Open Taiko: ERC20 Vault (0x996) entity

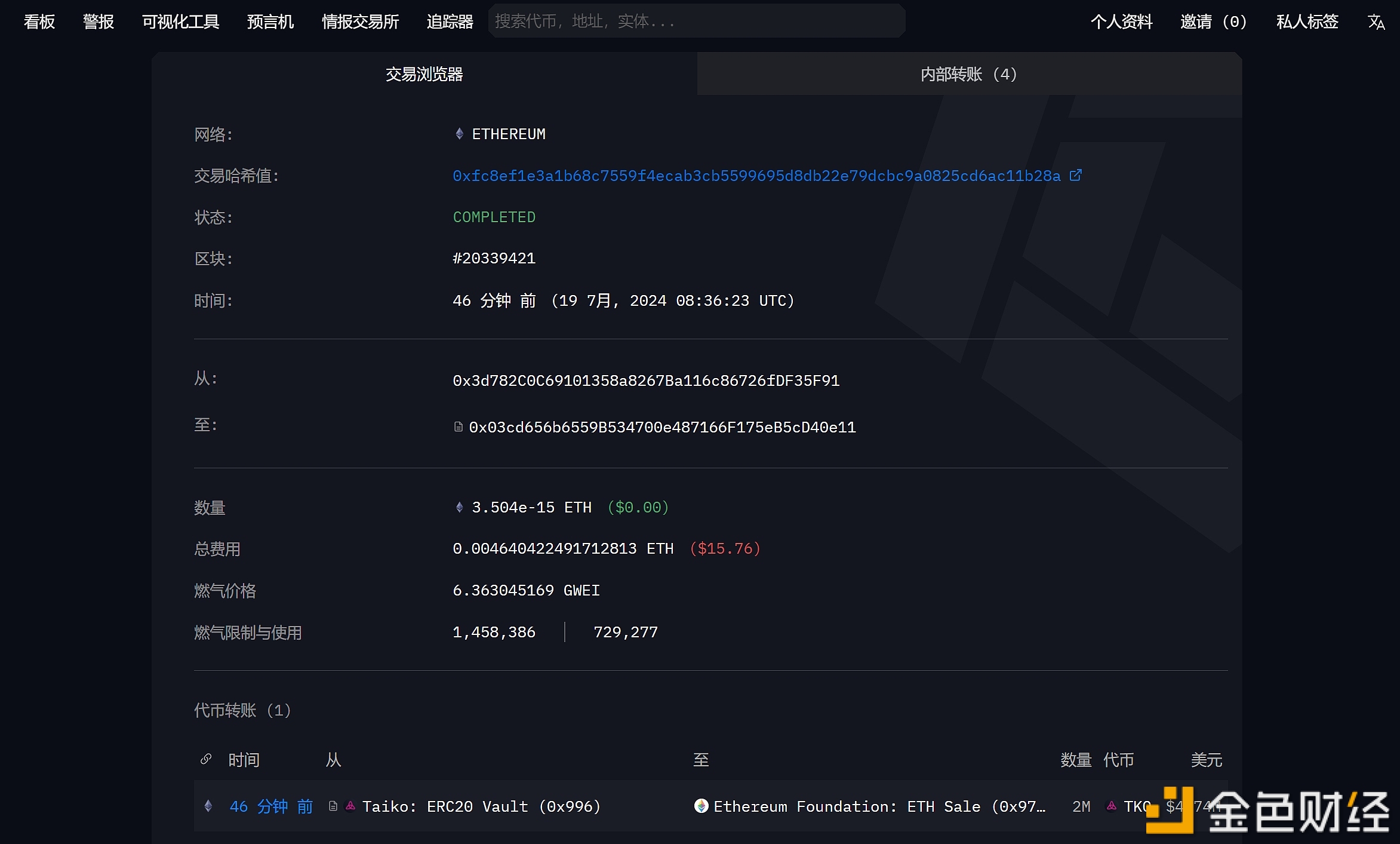pos(481,806)
